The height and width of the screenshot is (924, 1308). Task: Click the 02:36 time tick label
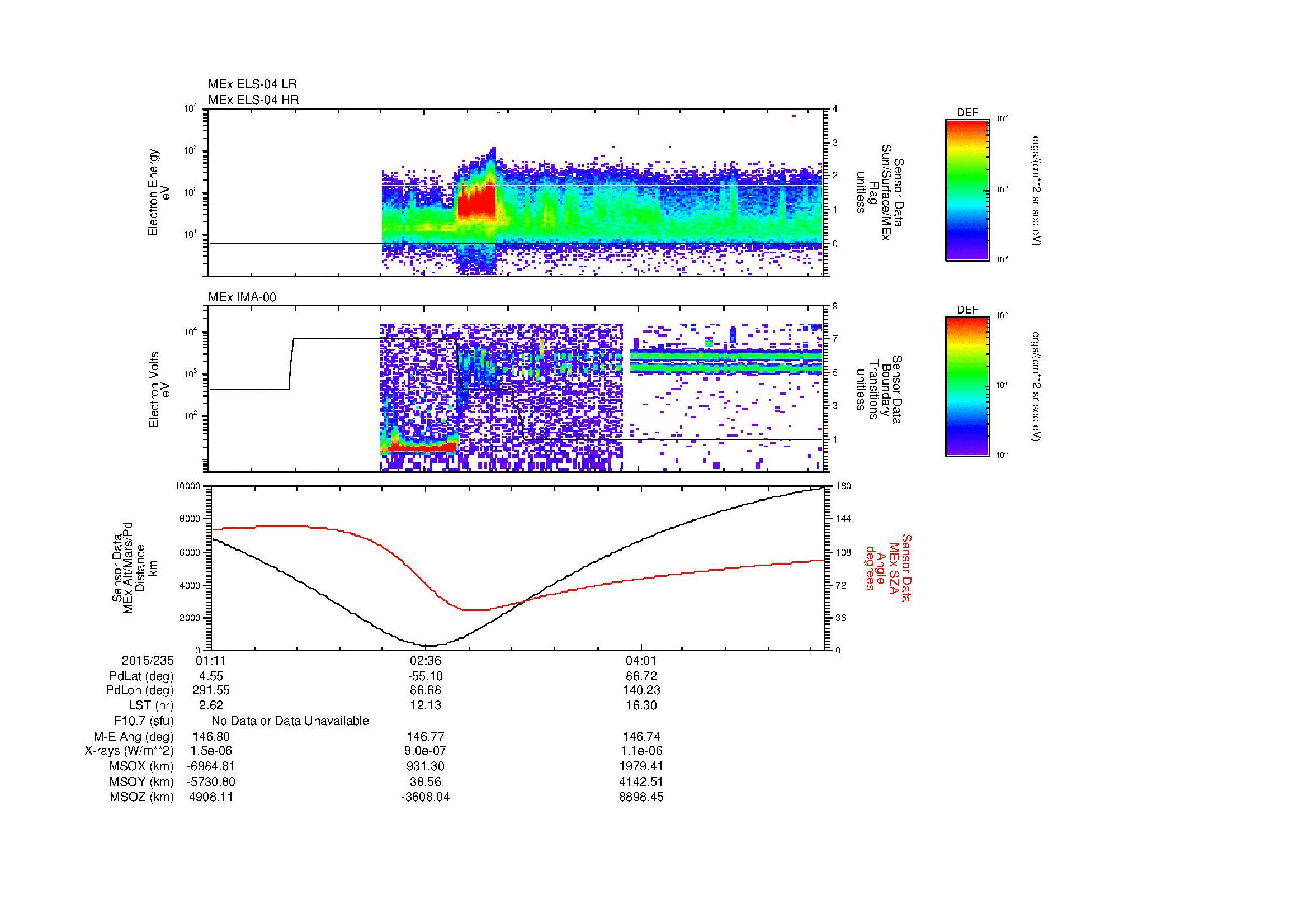coord(426,661)
